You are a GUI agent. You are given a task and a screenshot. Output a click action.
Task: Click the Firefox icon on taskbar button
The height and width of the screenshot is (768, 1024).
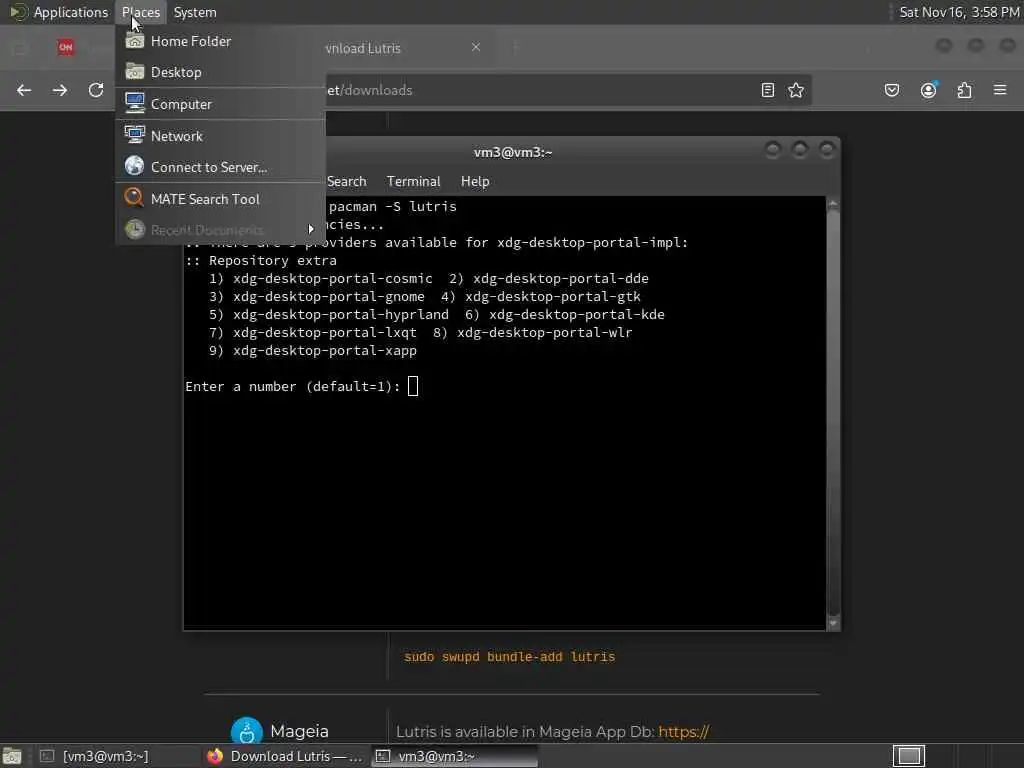(x=215, y=756)
